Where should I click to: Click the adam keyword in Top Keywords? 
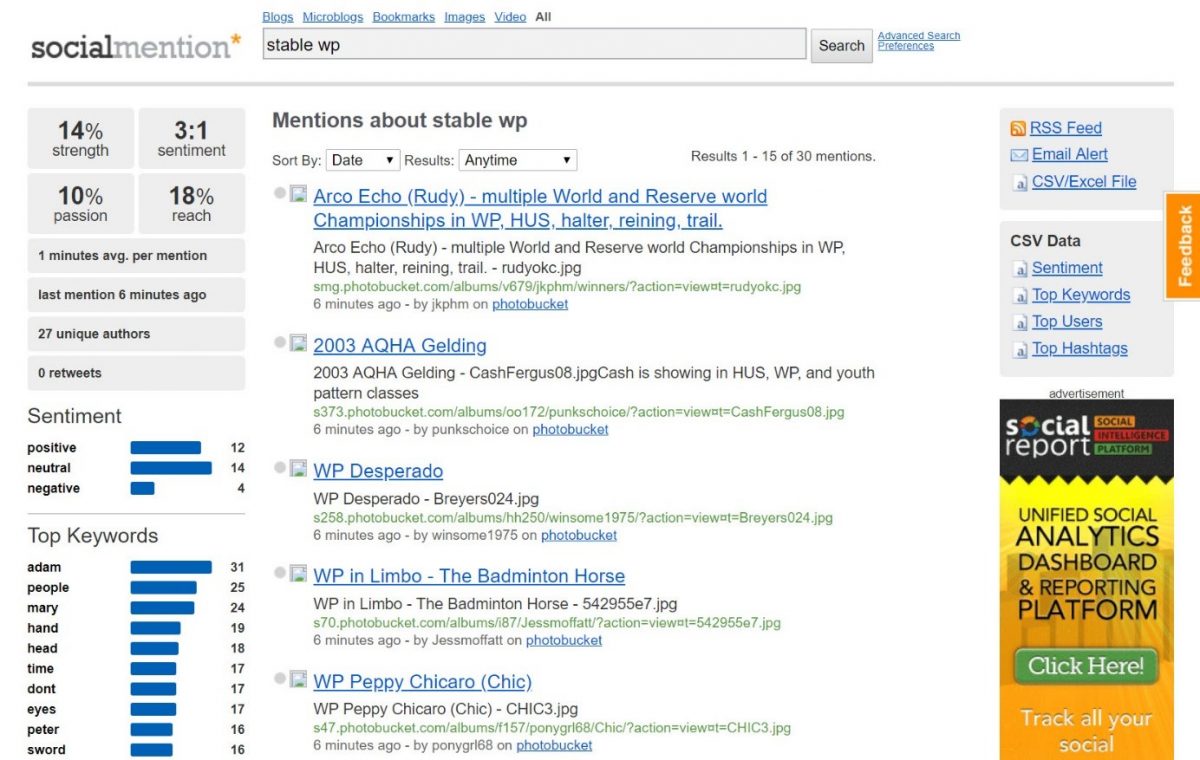(44, 567)
